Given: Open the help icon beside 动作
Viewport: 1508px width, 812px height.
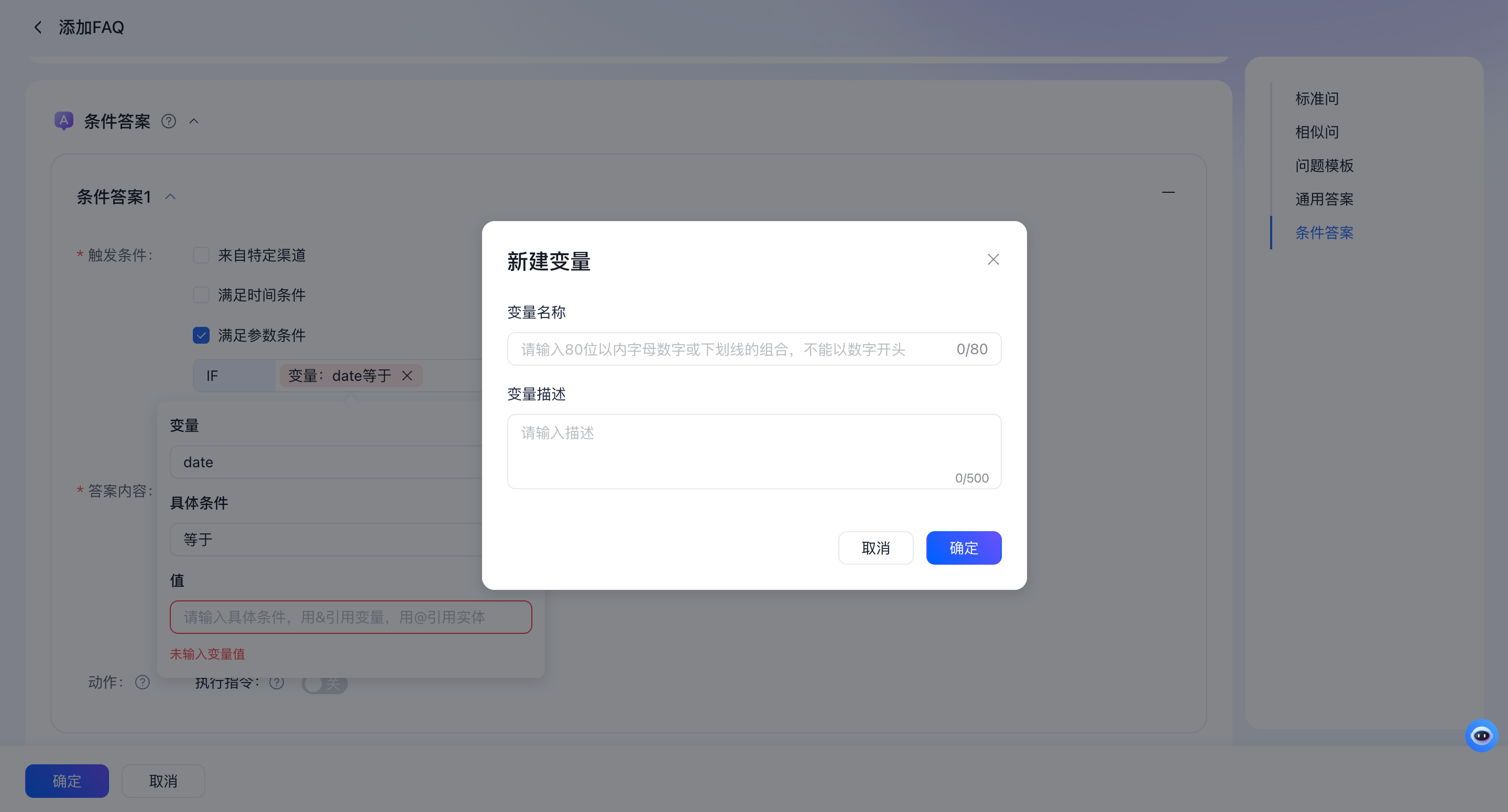Looking at the screenshot, I should [x=142, y=682].
